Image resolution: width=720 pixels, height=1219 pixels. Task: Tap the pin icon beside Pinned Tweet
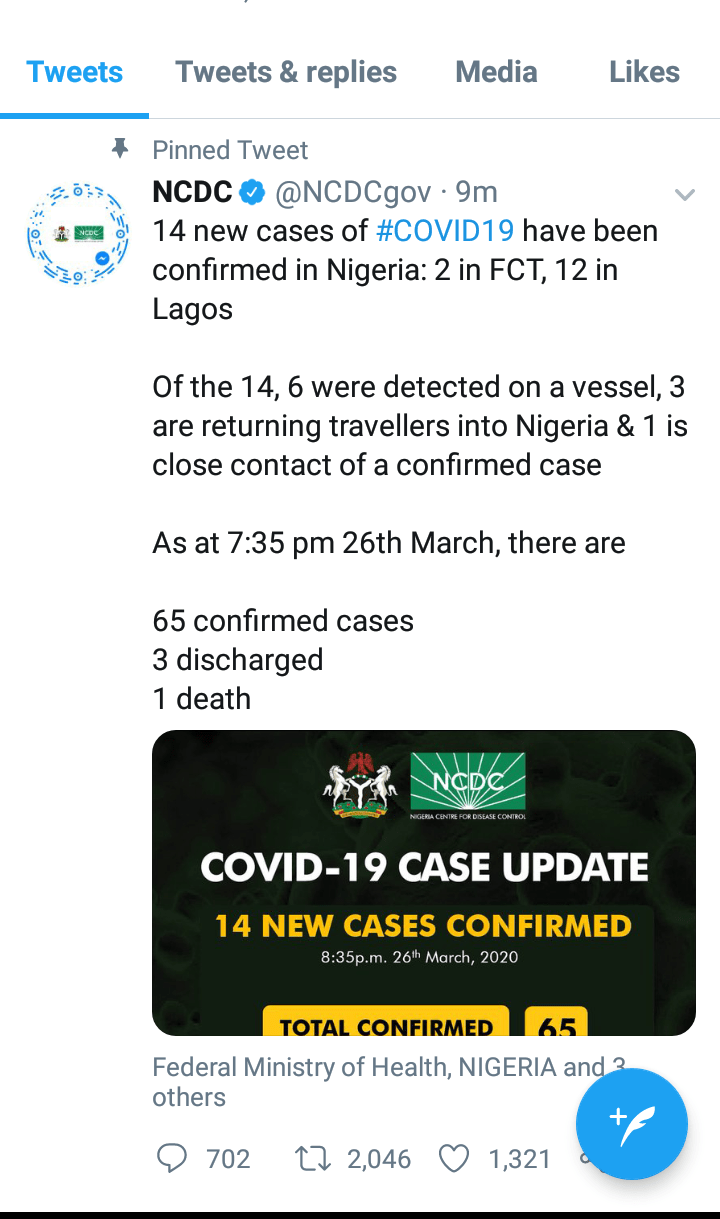point(121,150)
